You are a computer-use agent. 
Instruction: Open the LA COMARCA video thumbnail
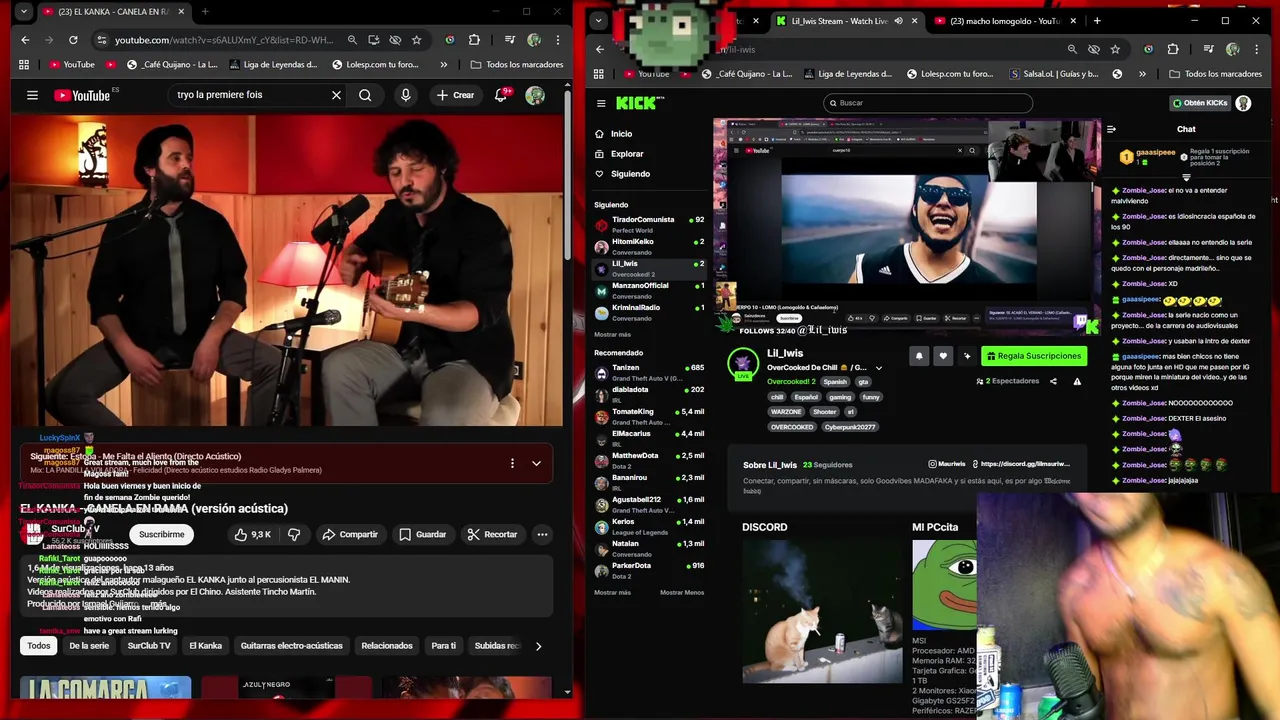pos(105,688)
